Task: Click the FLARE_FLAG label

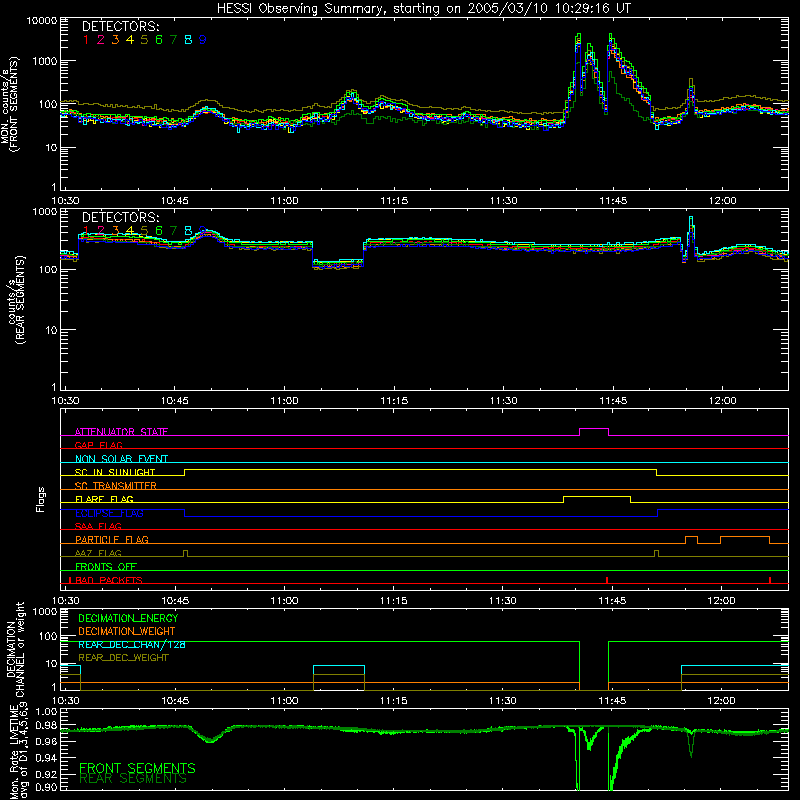Action: pos(104,499)
